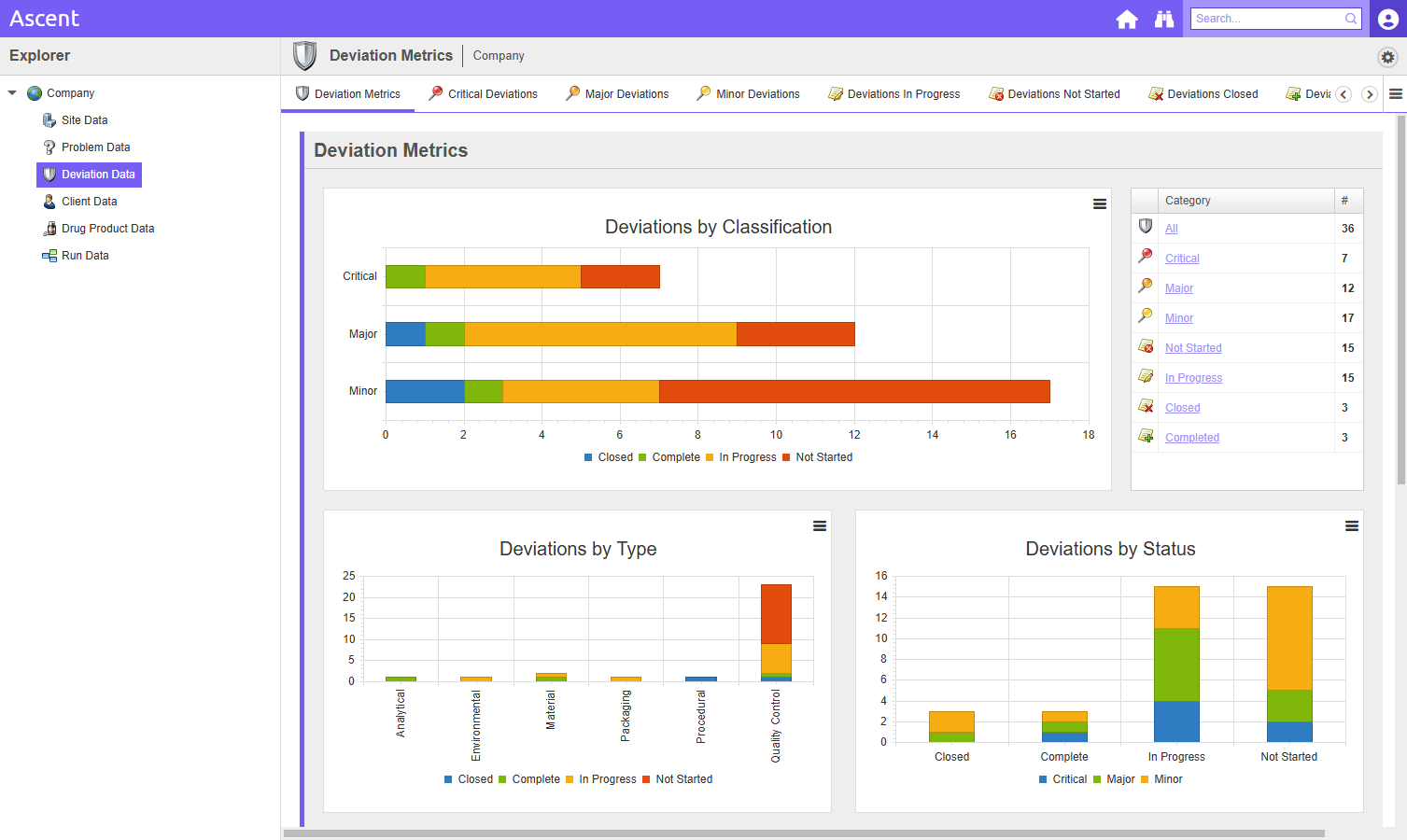Click the Category column header
Image resolution: width=1407 pixels, height=840 pixels.
[x=1245, y=201]
